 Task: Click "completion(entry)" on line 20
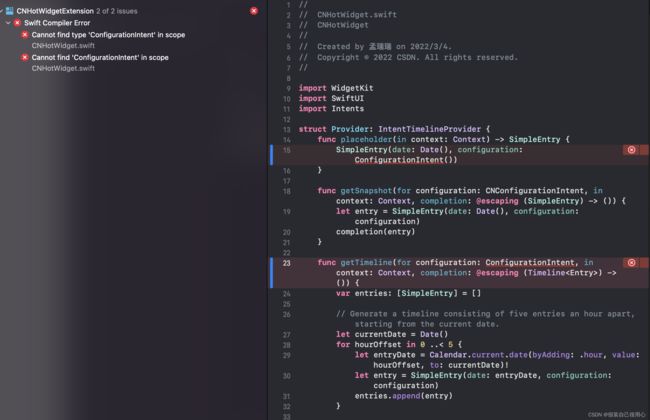coord(375,232)
